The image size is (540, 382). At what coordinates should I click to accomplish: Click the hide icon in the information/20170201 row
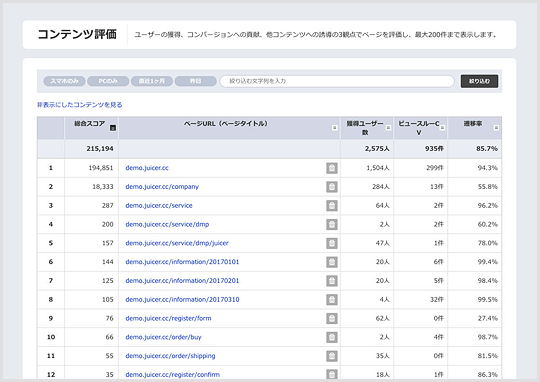(x=332, y=281)
